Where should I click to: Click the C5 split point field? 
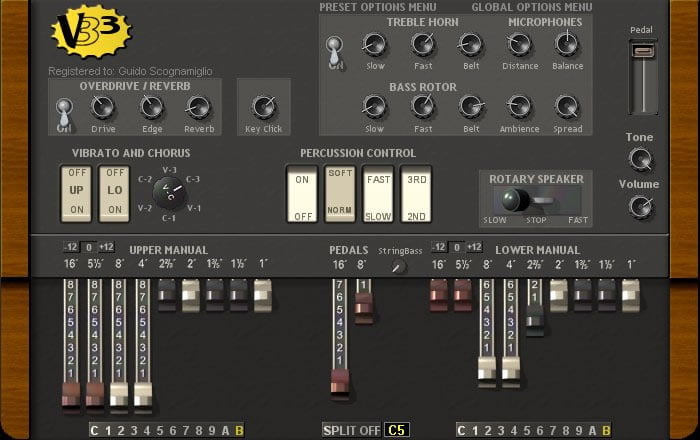pos(396,430)
